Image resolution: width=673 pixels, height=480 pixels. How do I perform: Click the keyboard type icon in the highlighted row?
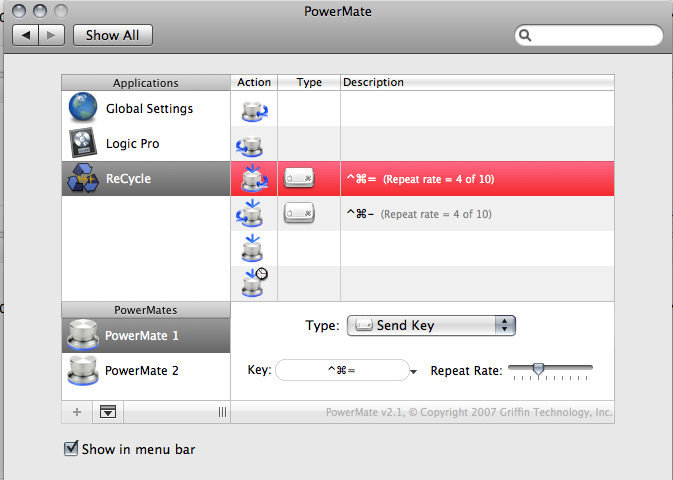point(299,178)
